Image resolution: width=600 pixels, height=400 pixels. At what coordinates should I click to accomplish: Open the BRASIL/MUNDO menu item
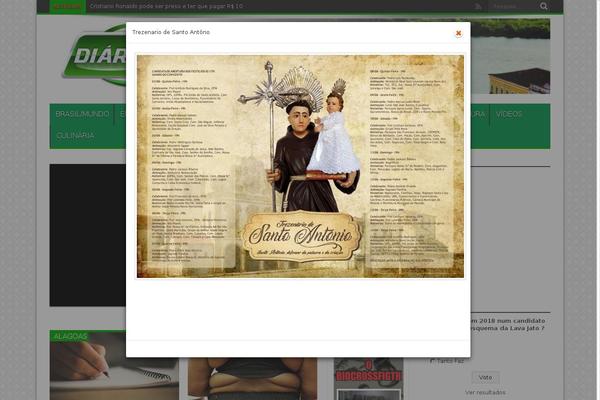pos(82,114)
